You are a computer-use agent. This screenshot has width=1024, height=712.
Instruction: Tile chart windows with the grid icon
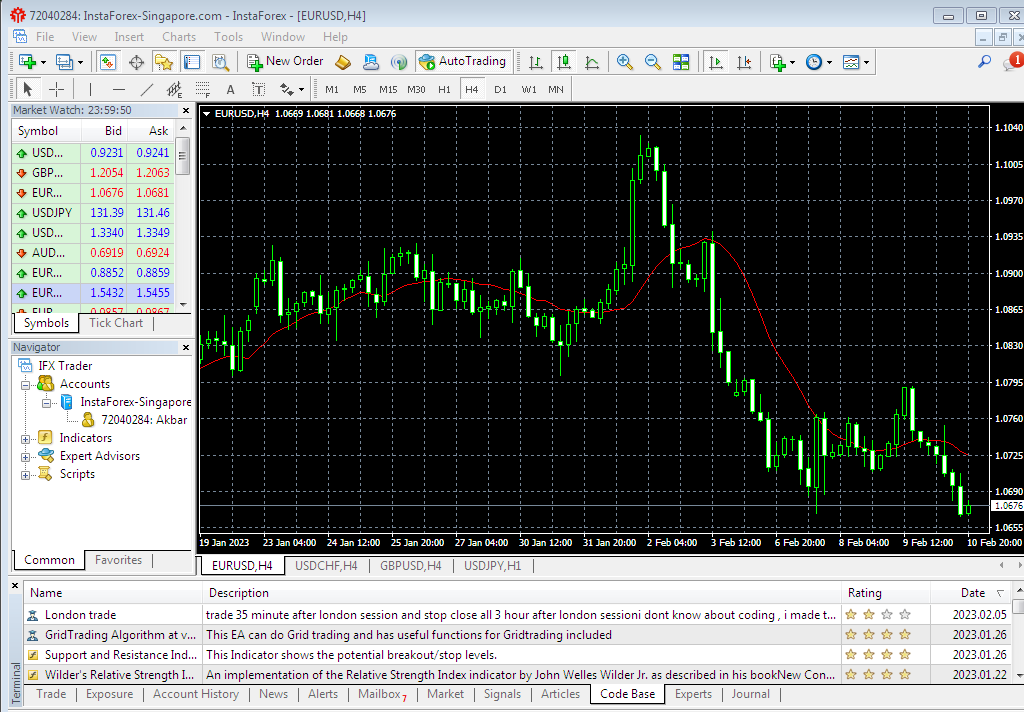[x=681, y=62]
